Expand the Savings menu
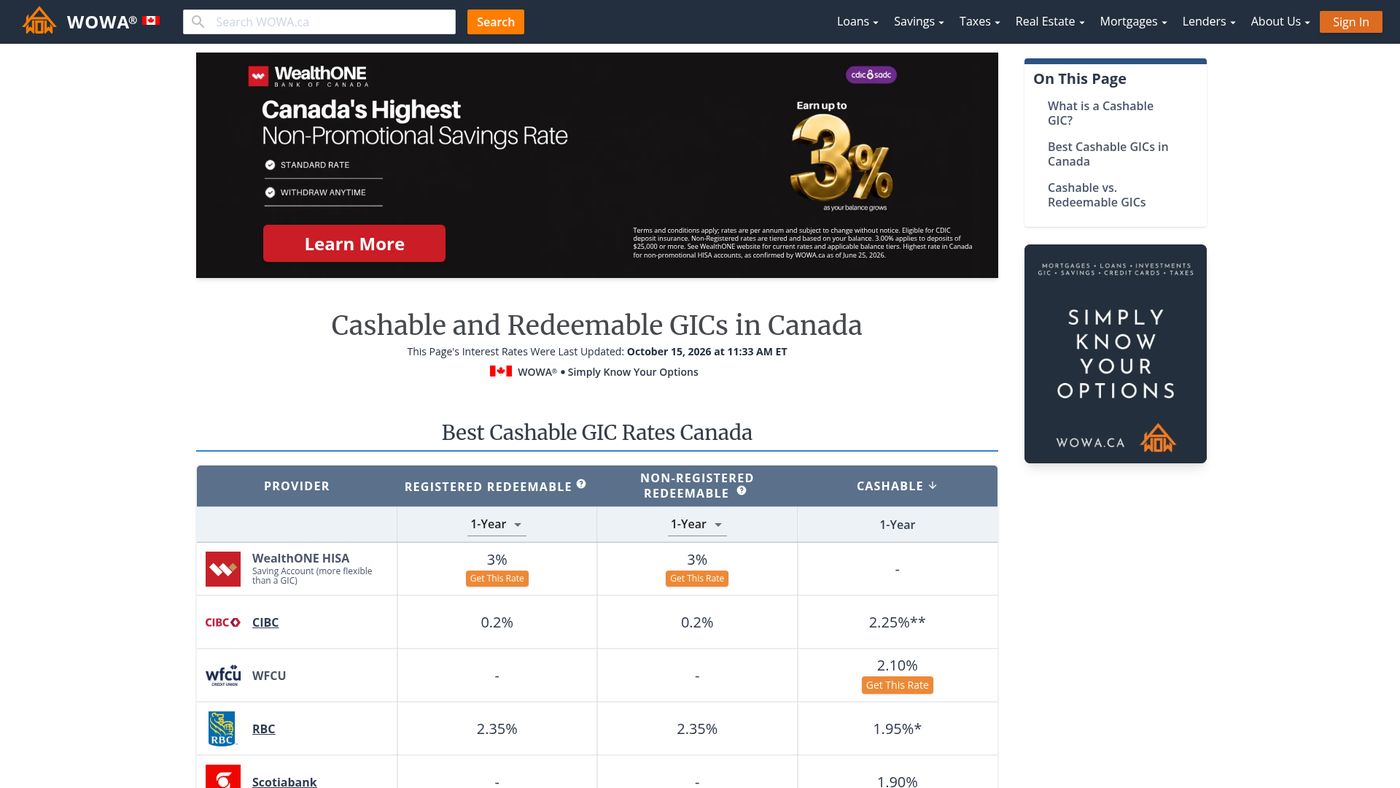This screenshot has width=1400, height=788. point(918,21)
